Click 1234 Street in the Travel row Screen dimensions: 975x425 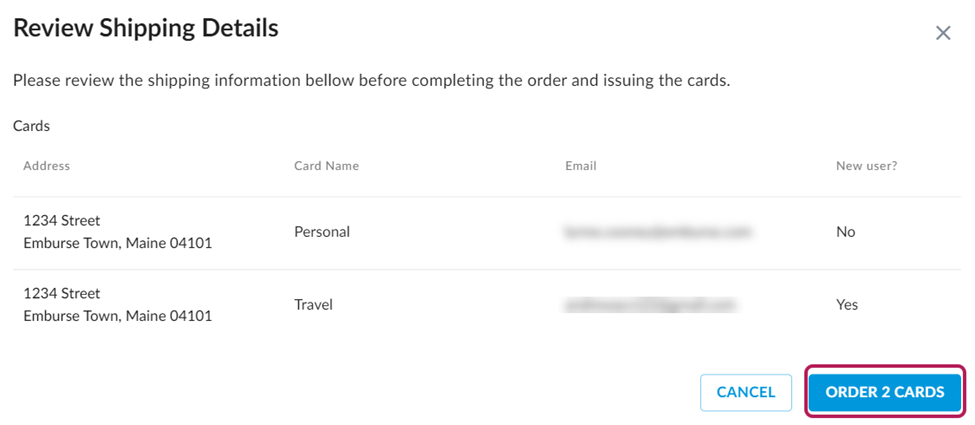coord(62,294)
